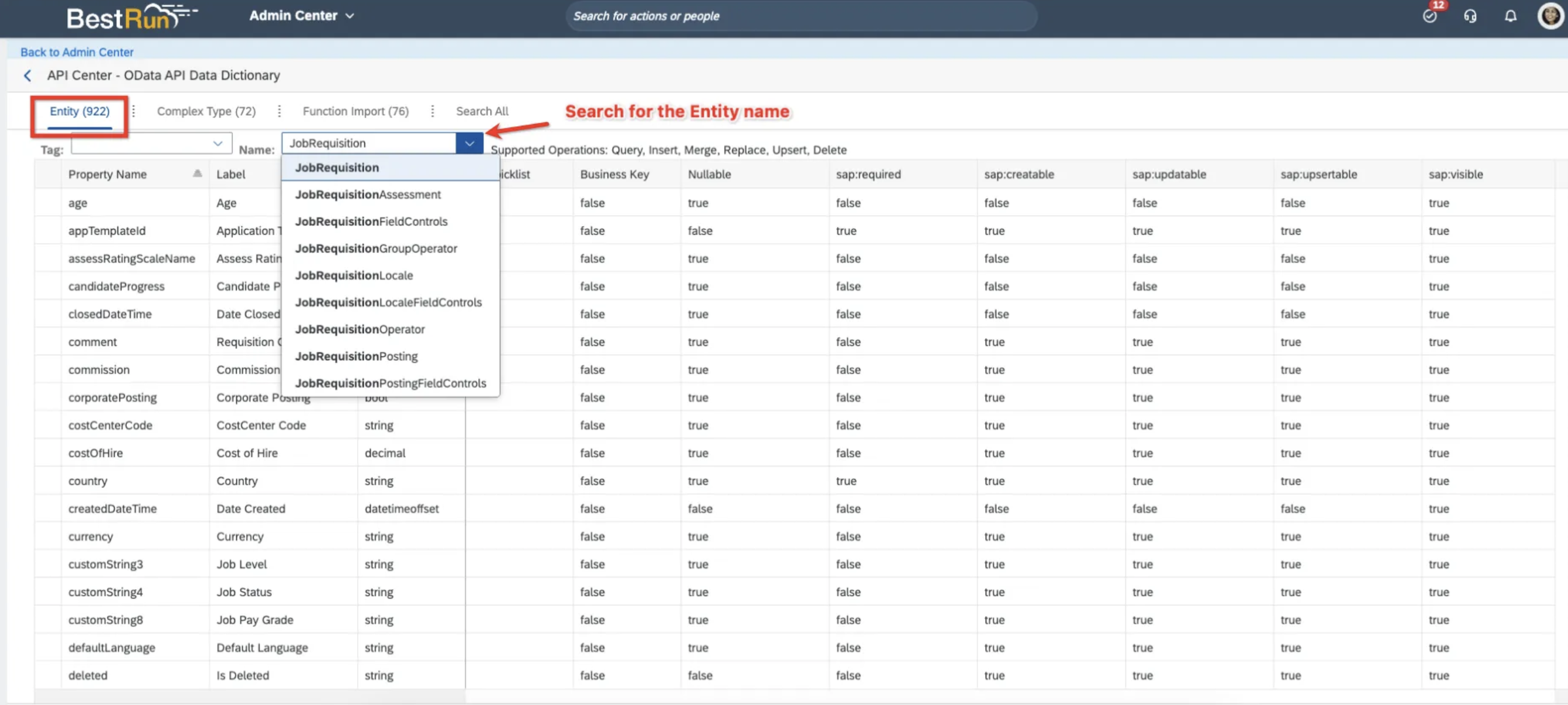1568x705 pixels.
Task: Click the back arrow beside API Center title
Action: click(27, 75)
